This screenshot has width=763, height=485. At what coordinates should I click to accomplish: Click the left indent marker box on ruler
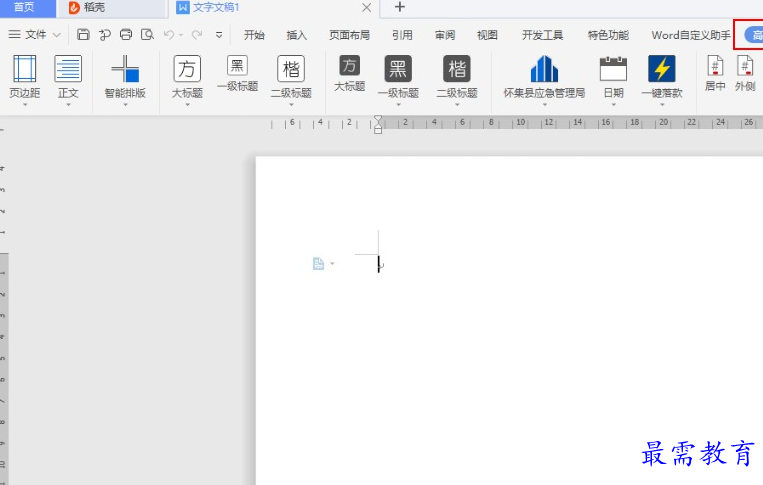378,130
